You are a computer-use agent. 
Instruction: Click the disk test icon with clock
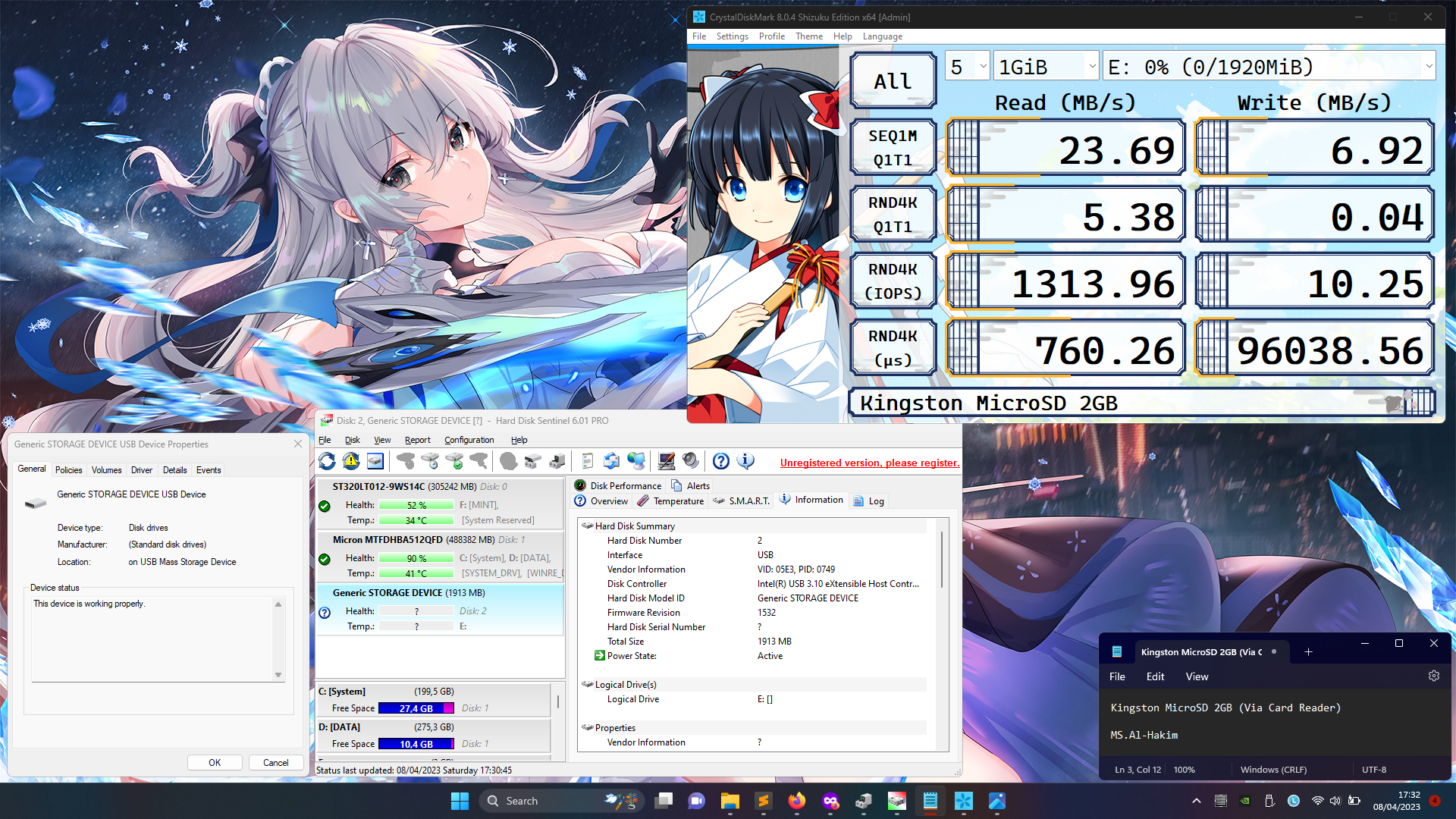(x=430, y=461)
